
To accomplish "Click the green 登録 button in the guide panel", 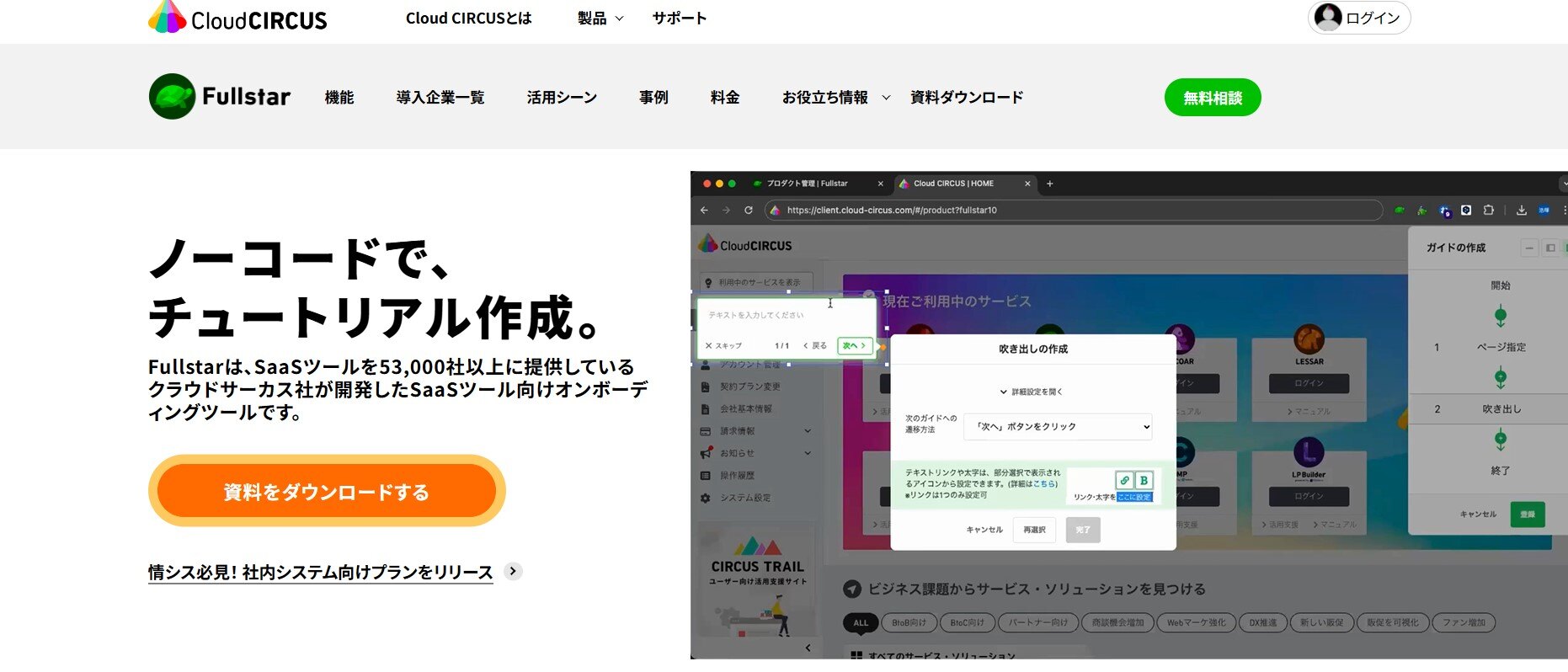I will click(1528, 514).
